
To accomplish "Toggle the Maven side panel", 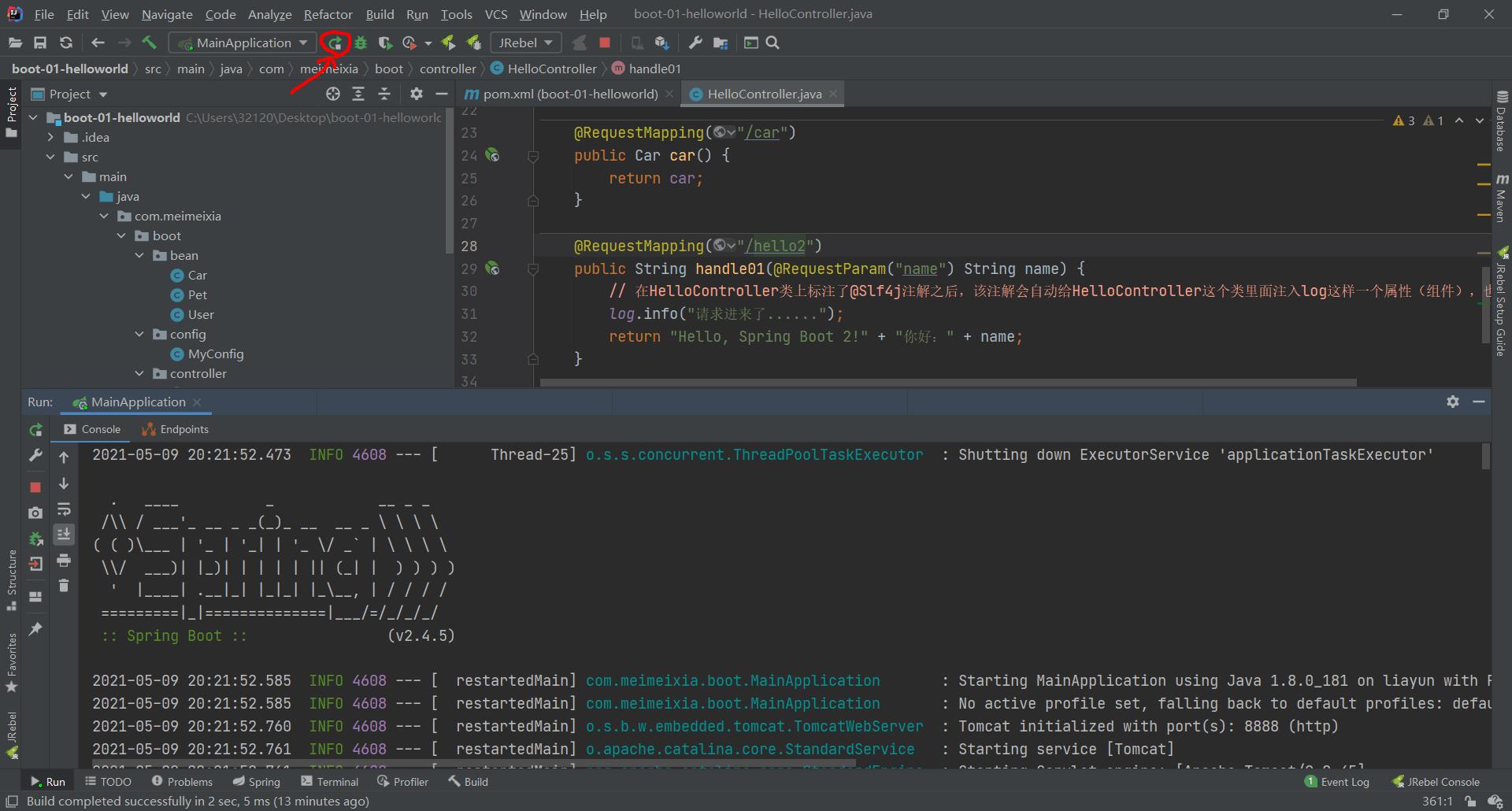I will 1501,198.
